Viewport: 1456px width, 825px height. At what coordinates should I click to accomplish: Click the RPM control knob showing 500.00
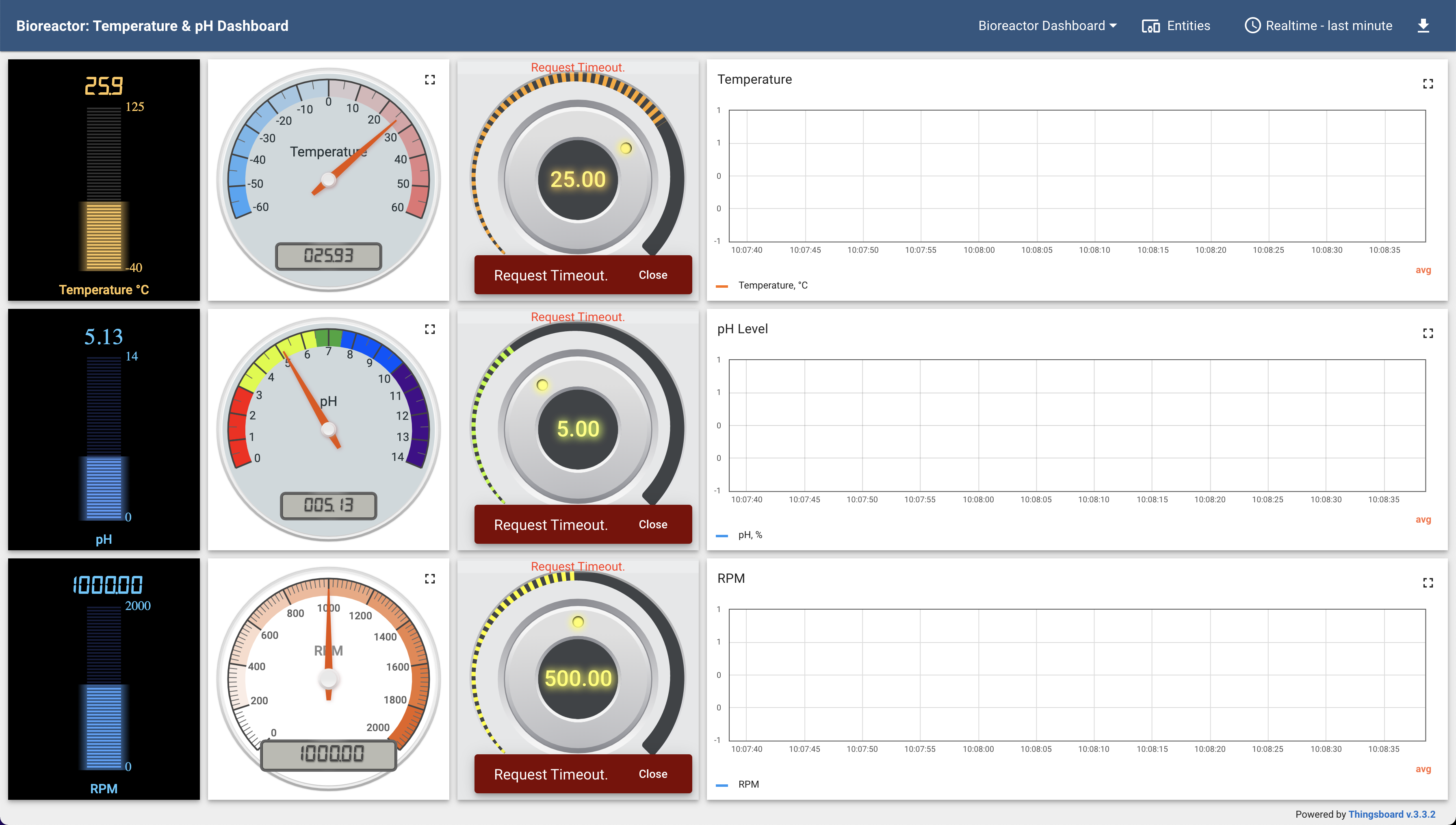pyautogui.click(x=578, y=678)
